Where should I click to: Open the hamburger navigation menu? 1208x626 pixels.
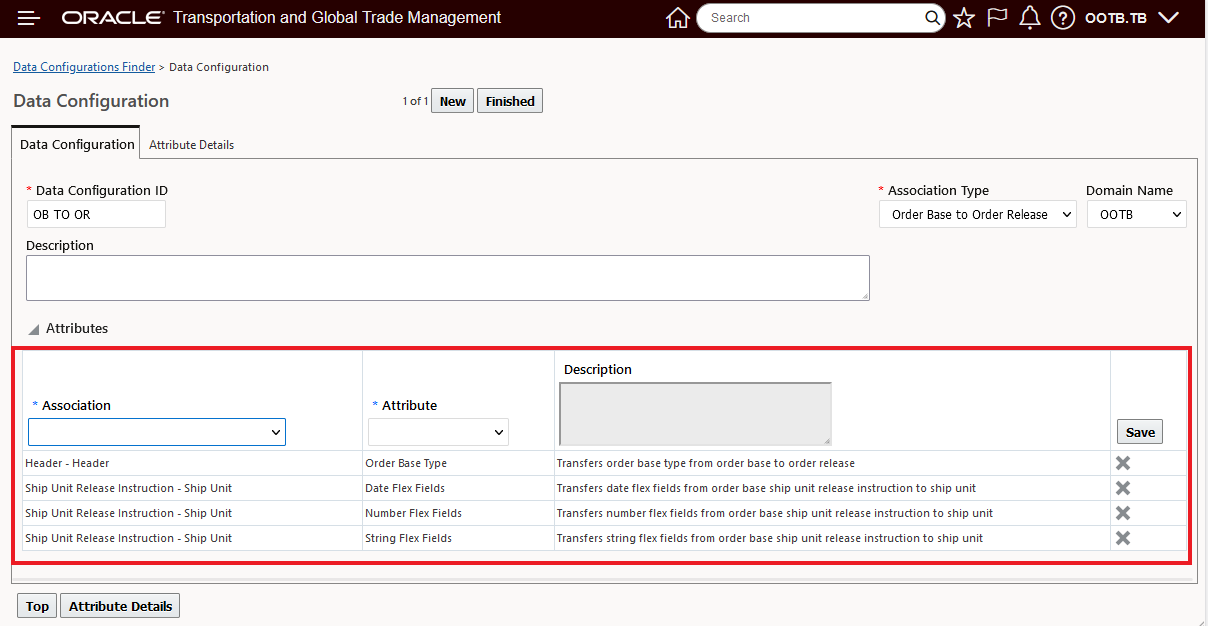click(29, 18)
